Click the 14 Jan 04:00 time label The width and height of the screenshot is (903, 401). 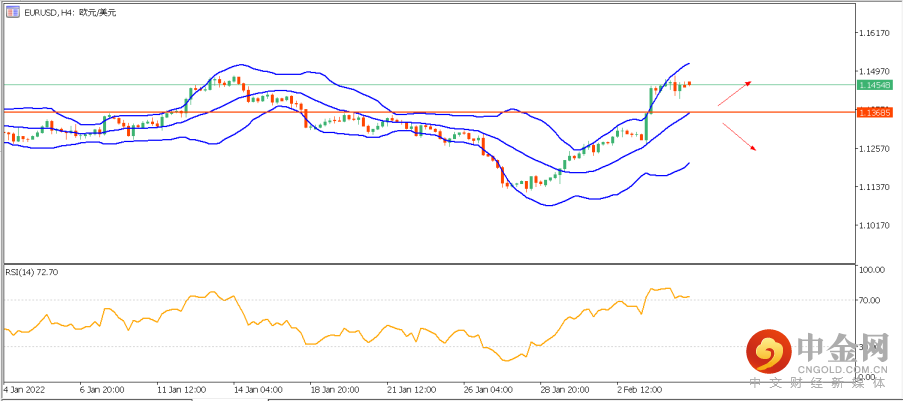click(x=258, y=388)
